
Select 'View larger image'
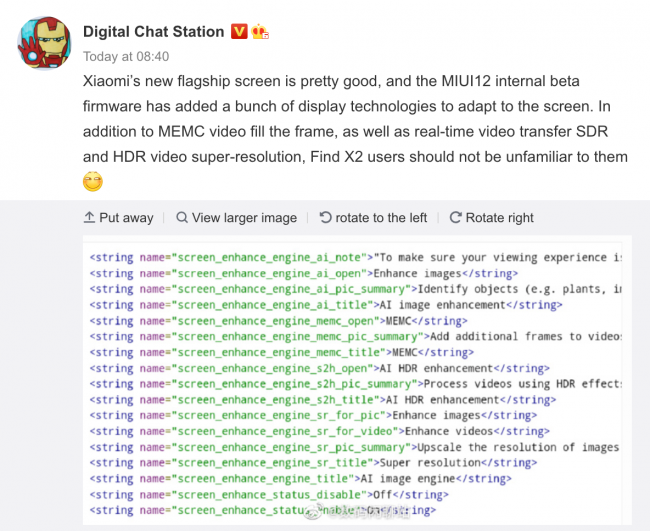pyautogui.click(x=244, y=218)
